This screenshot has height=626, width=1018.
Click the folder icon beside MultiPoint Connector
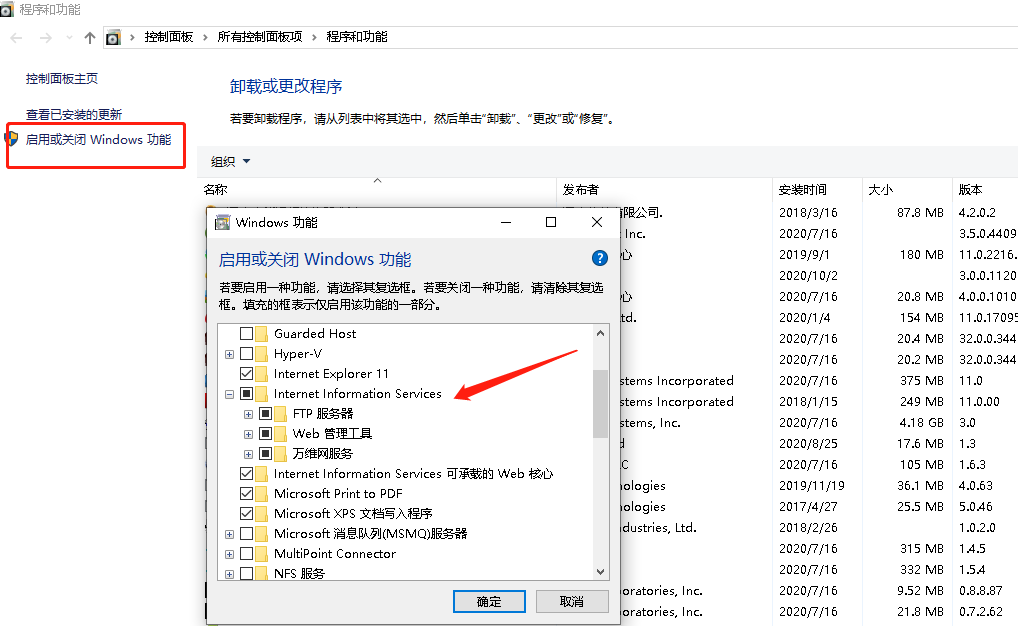tap(262, 553)
